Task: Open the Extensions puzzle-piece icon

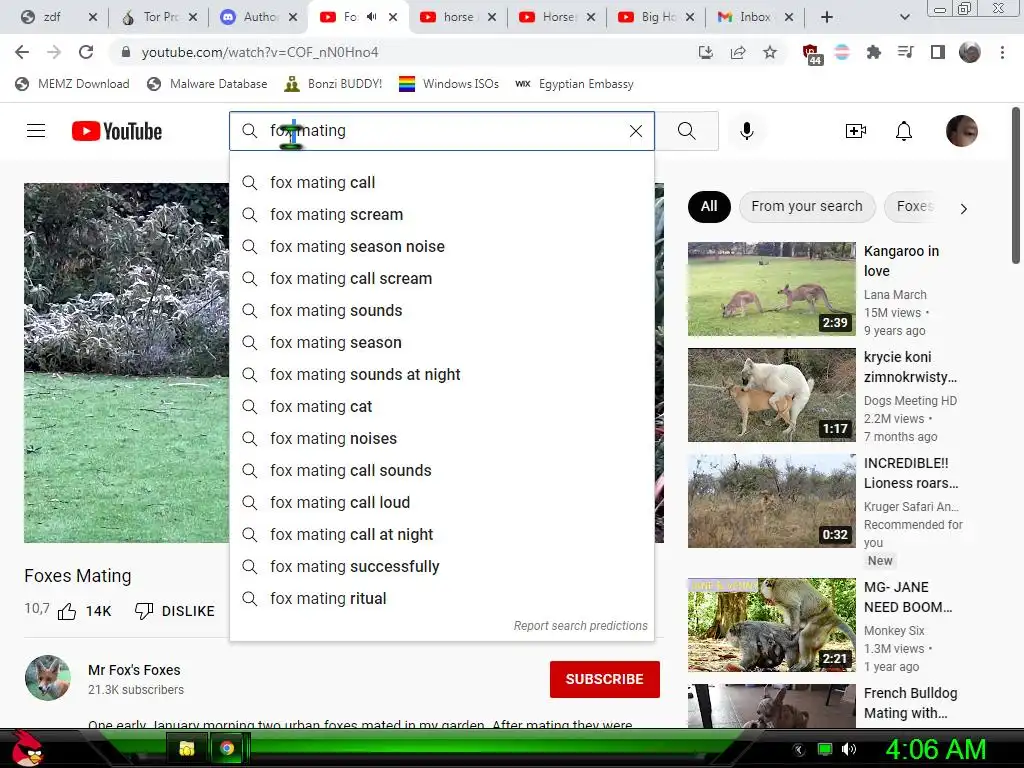Action: click(x=874, y=52)
